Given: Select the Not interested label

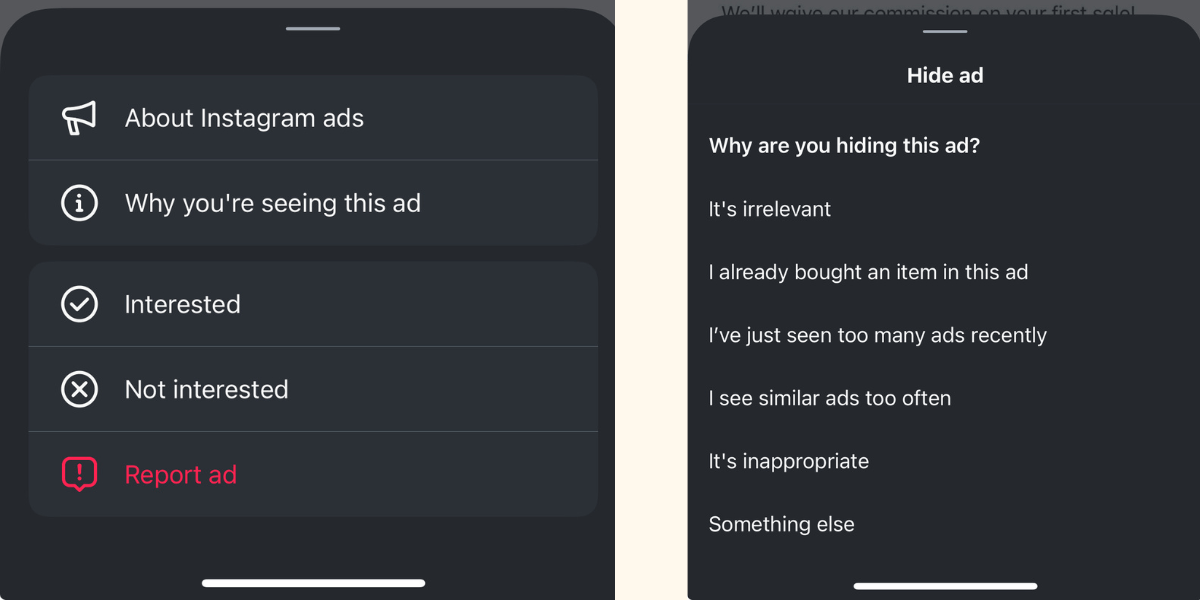Looking at the screenshot, I should pos(206,389).
